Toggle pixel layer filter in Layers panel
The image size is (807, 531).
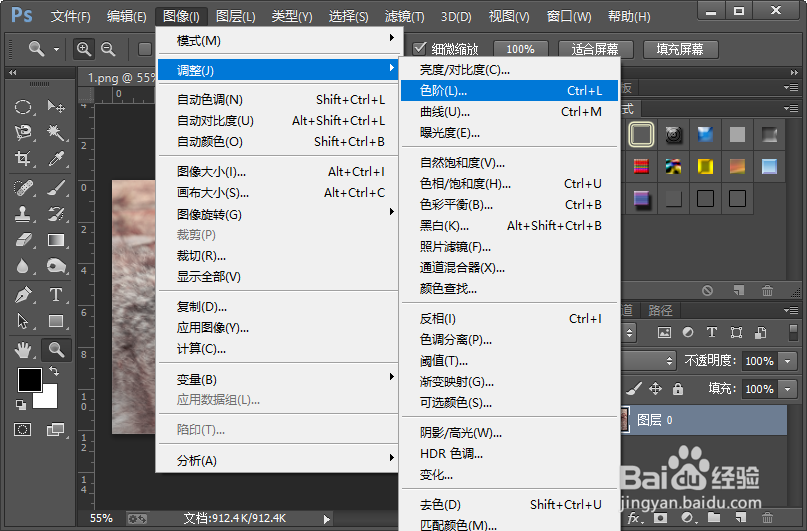pyautogui.click(x=664, y=332)
